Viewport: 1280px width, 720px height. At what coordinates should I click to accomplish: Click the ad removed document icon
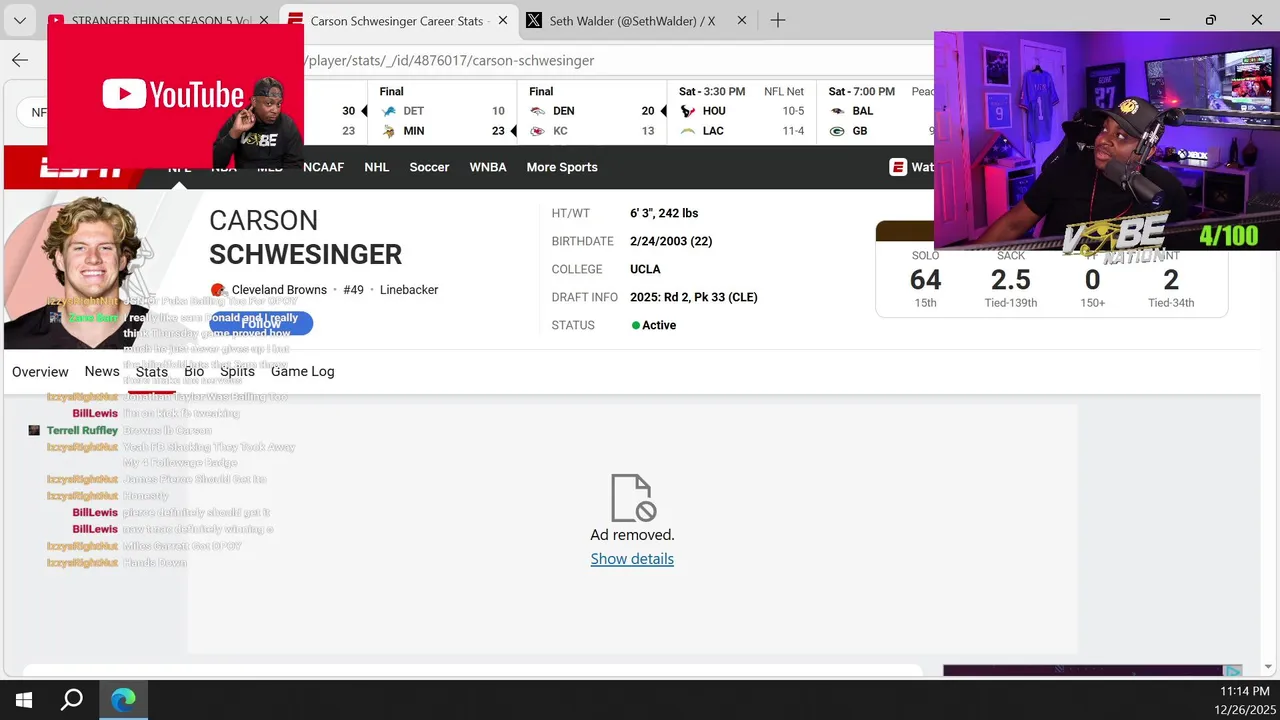(x=632, y=497)
